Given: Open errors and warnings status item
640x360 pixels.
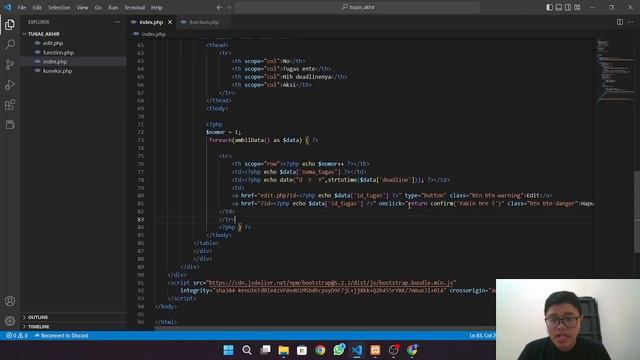Looking at the screenshot, I should [17, 336].
